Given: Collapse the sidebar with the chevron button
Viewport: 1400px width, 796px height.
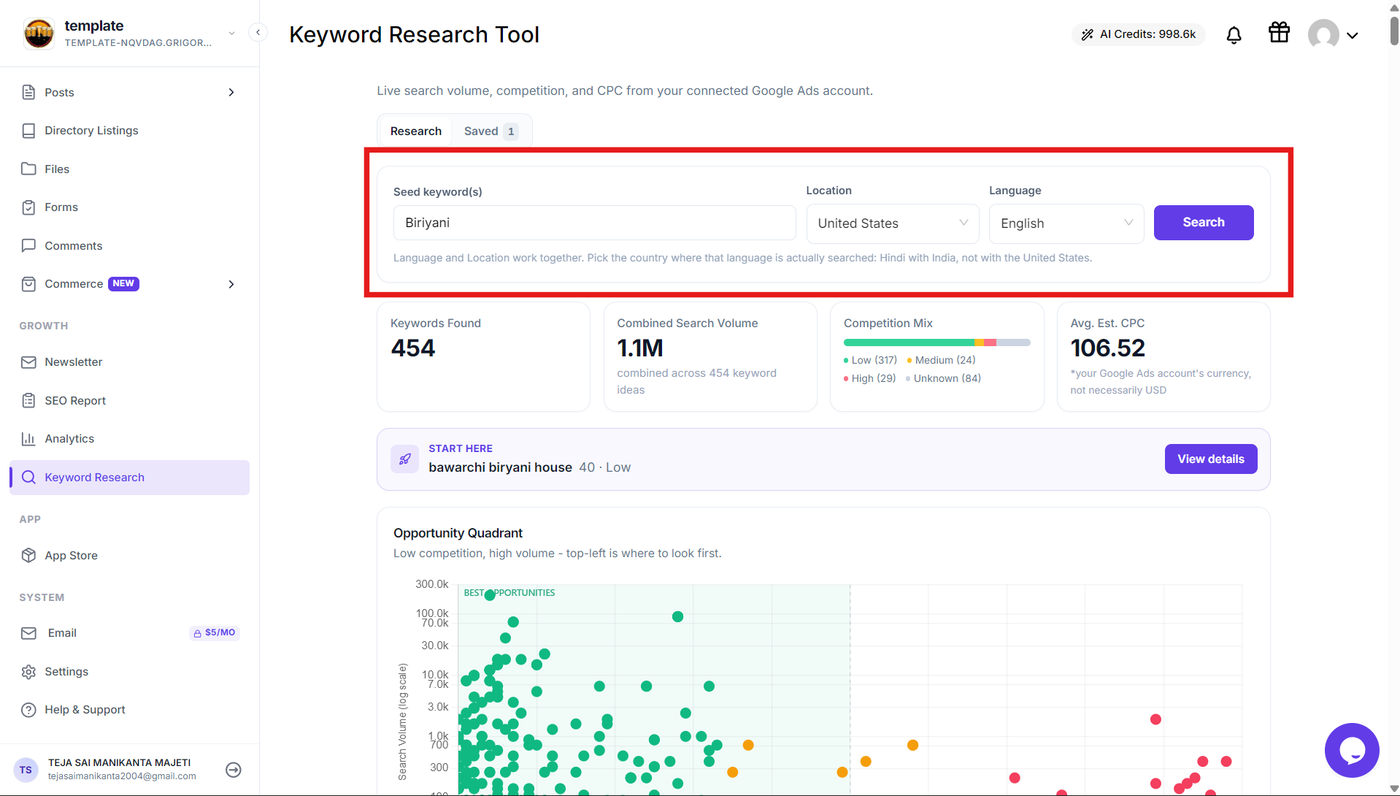Looking at the screenshot, I should 257,33.
